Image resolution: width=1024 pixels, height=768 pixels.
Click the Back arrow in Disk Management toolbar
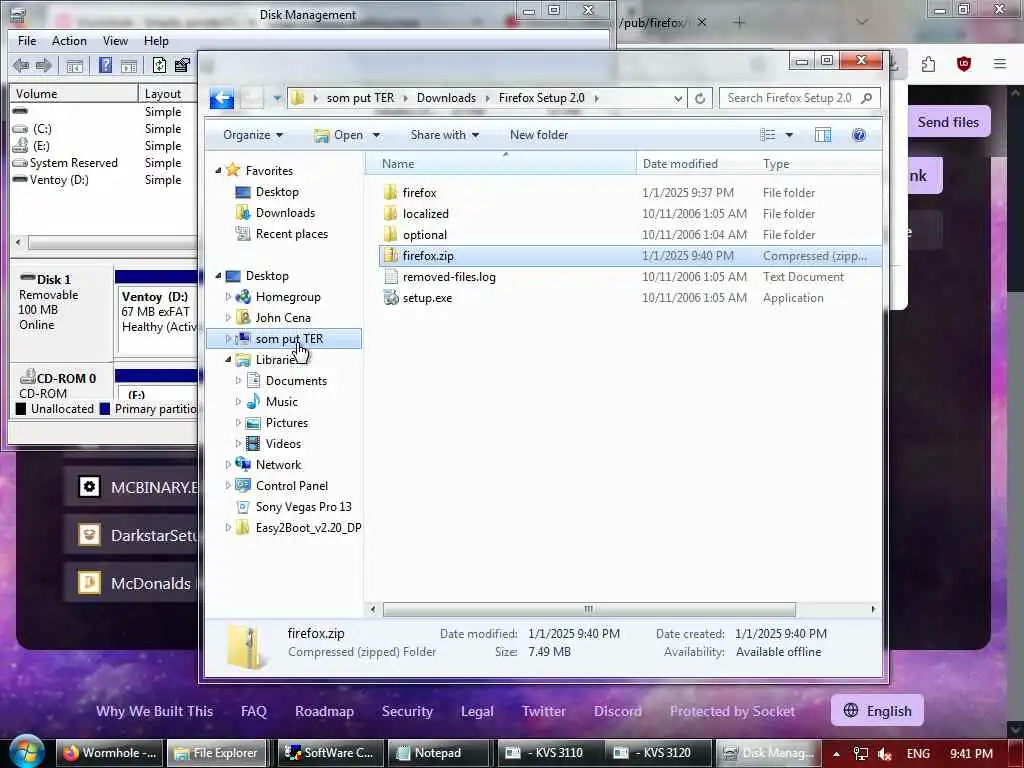click(21, 65)
